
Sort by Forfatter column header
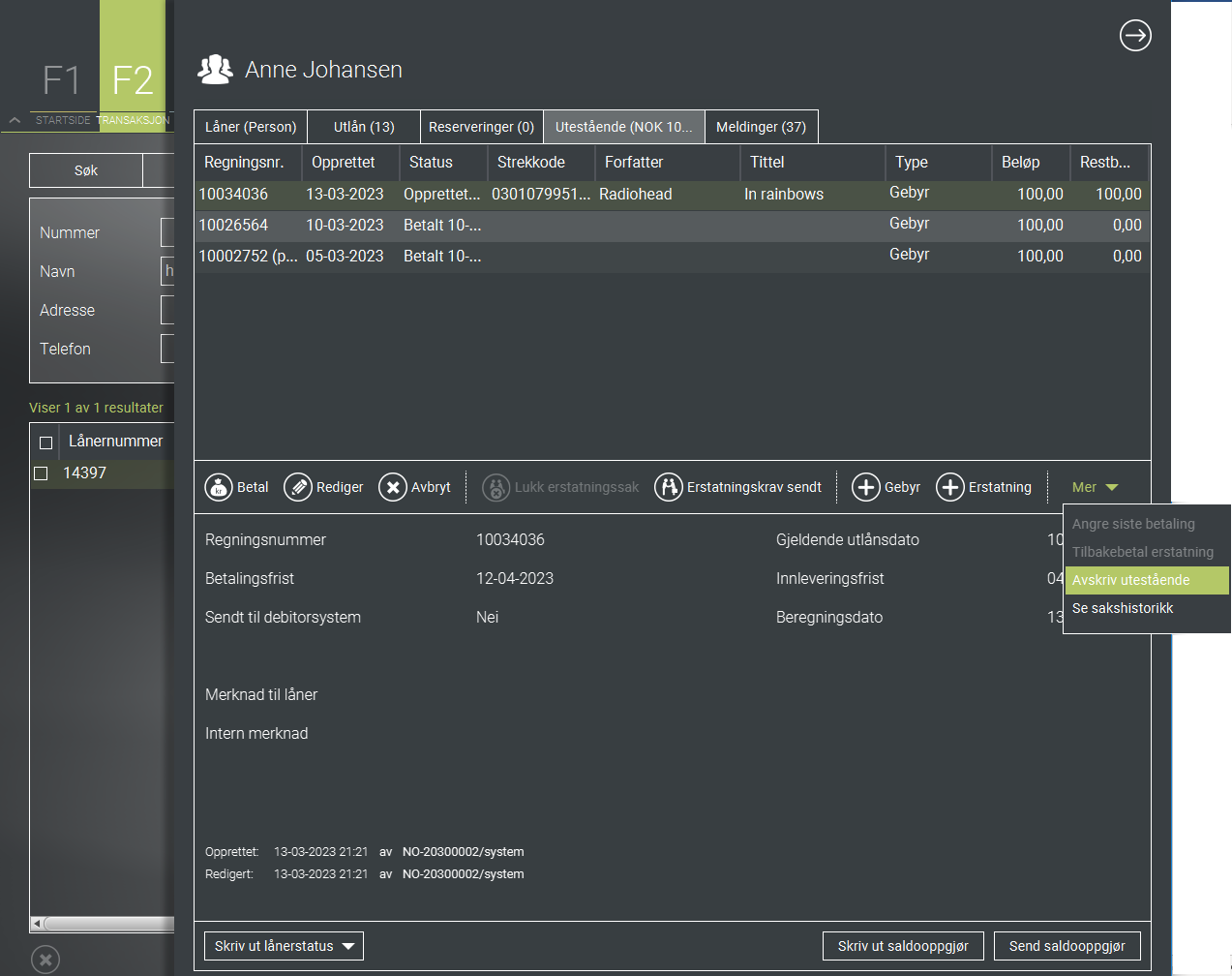coord(668,162)
